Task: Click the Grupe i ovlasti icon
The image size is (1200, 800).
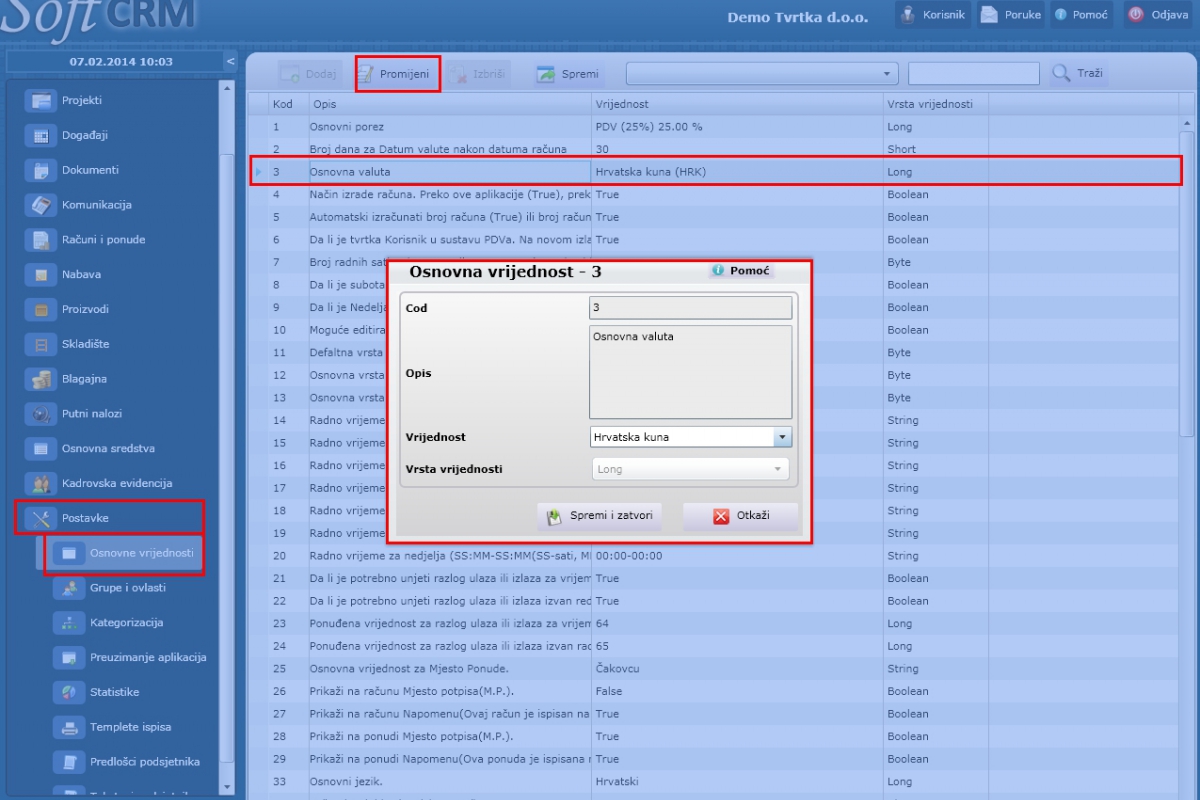Action: click(69, 588)
